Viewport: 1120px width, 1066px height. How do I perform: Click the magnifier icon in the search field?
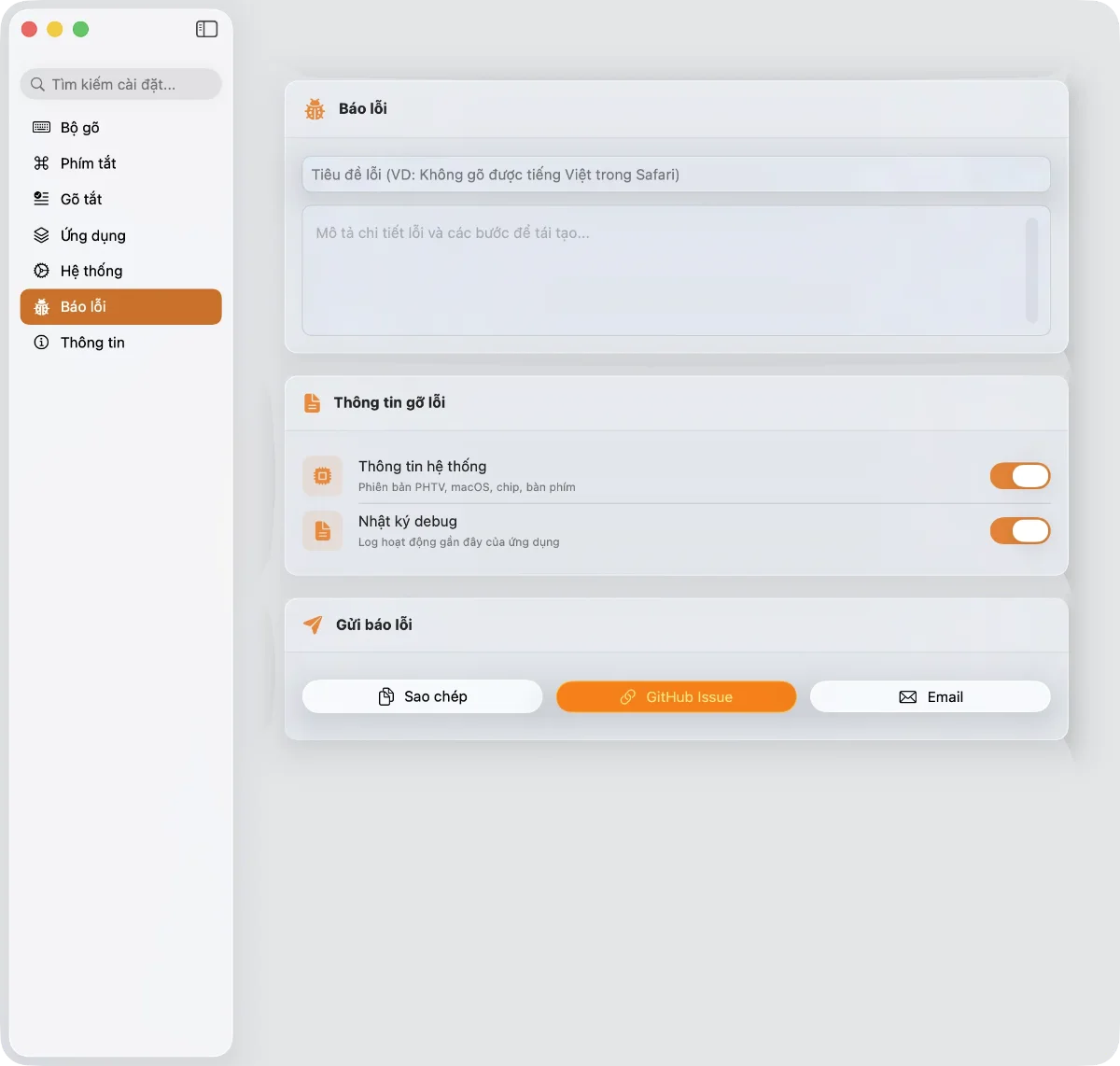click(x=37, y=84)
